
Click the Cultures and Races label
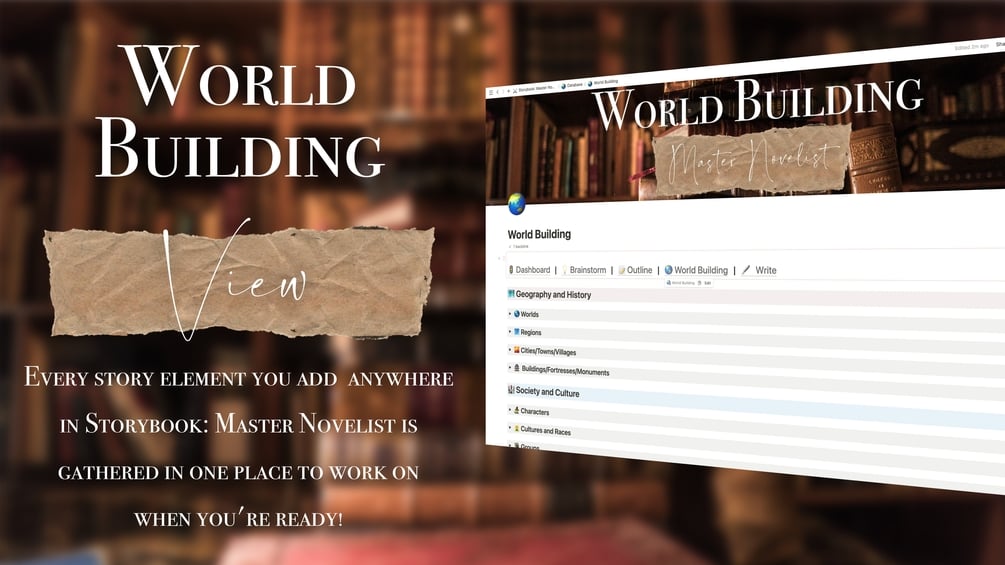[545, 430]
